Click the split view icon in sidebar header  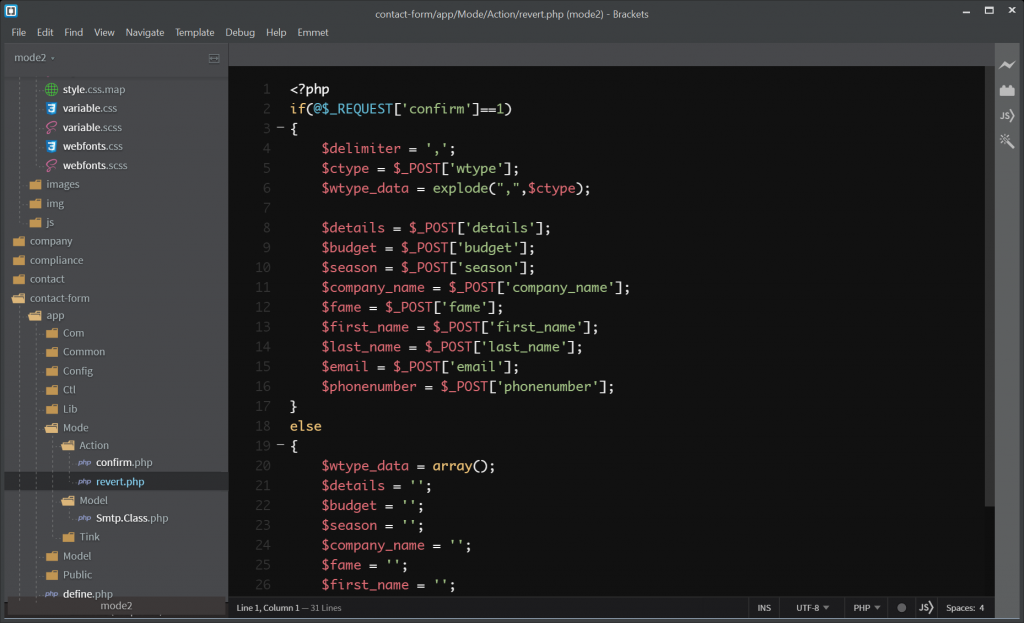[x=214, y=58]
